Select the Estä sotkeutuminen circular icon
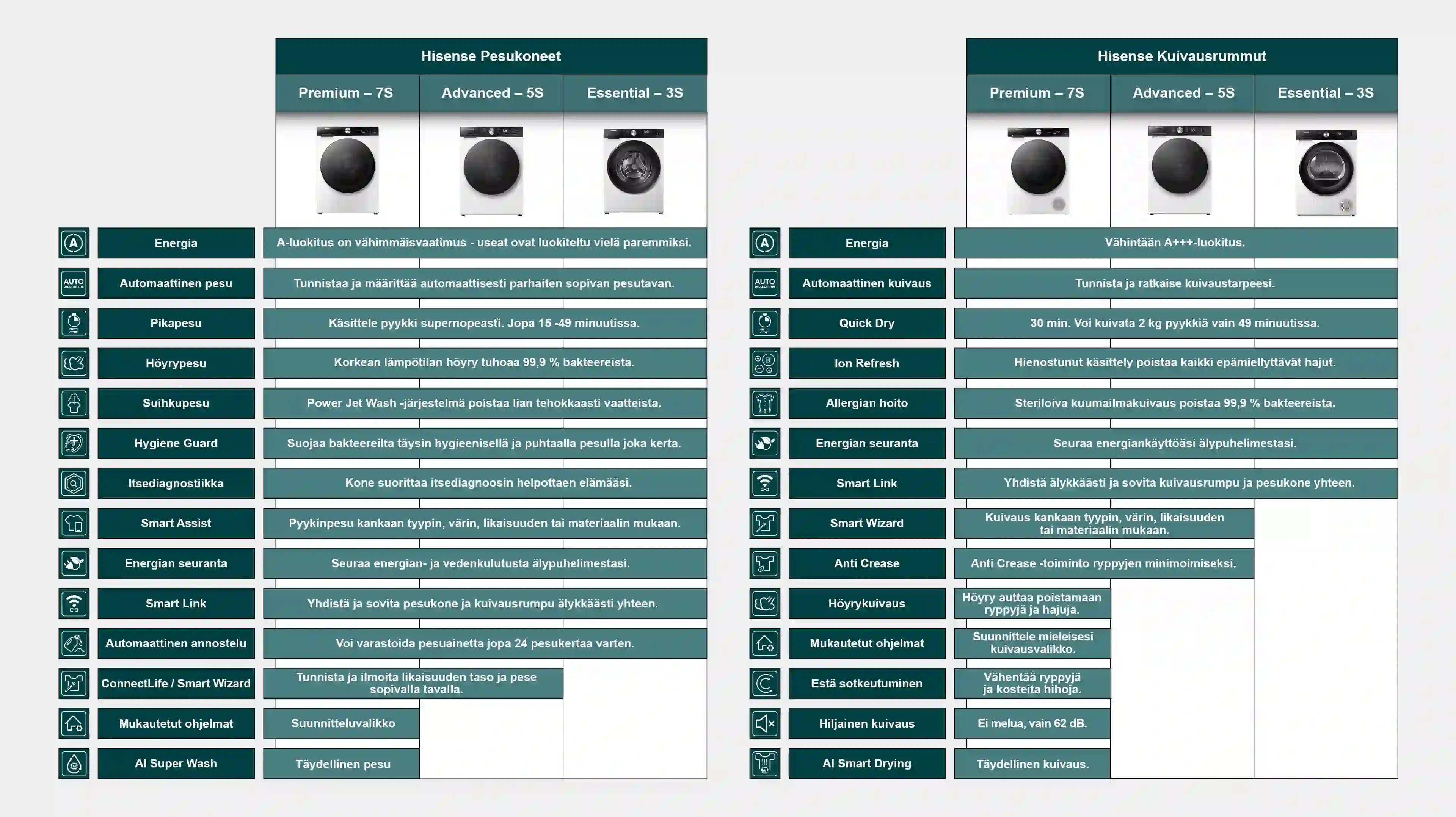The image size is (1456, 817). click(765, 683)
